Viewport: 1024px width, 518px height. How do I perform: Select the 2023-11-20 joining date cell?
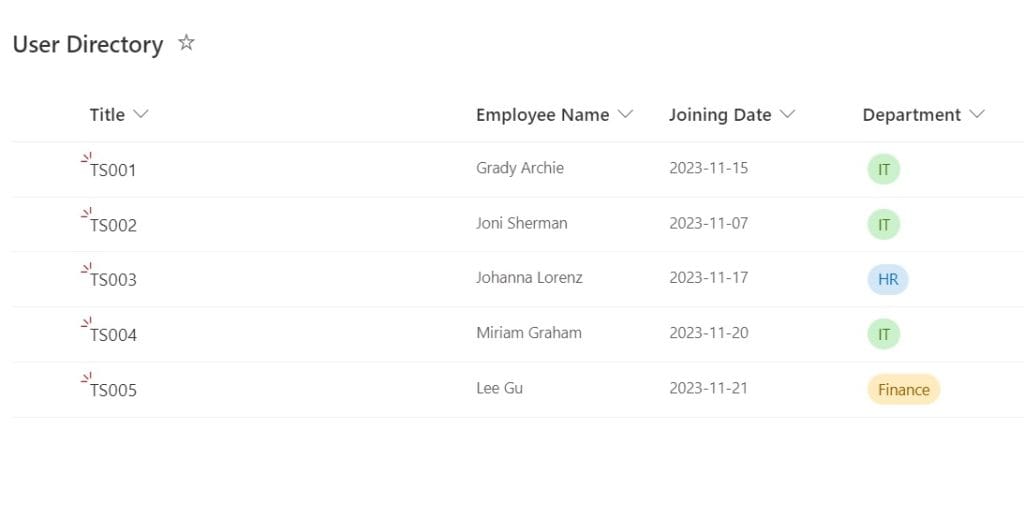tap(709, 332)
